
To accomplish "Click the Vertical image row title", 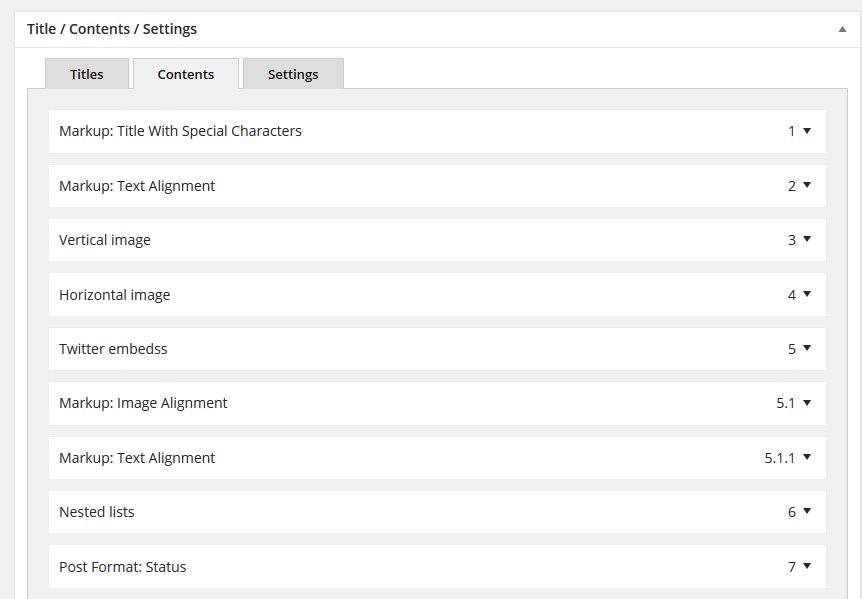I will (105, 240).
